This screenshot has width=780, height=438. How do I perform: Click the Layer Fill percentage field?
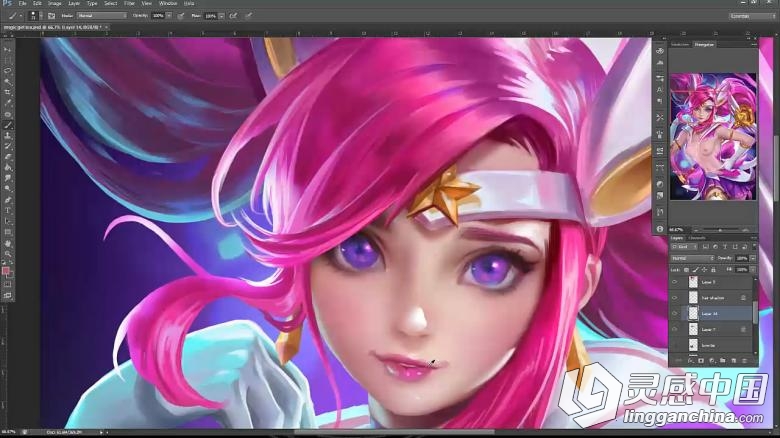coord(742,270)
